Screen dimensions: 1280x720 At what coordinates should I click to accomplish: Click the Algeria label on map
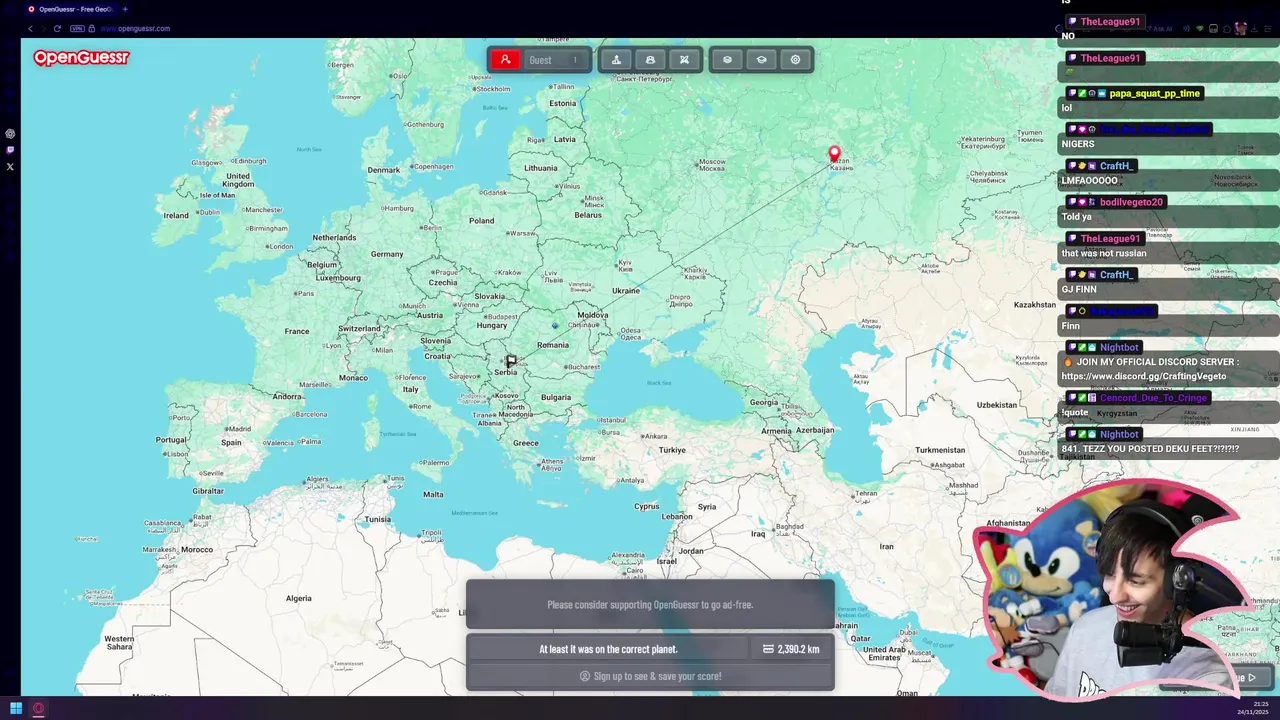[x=299, y=598]
